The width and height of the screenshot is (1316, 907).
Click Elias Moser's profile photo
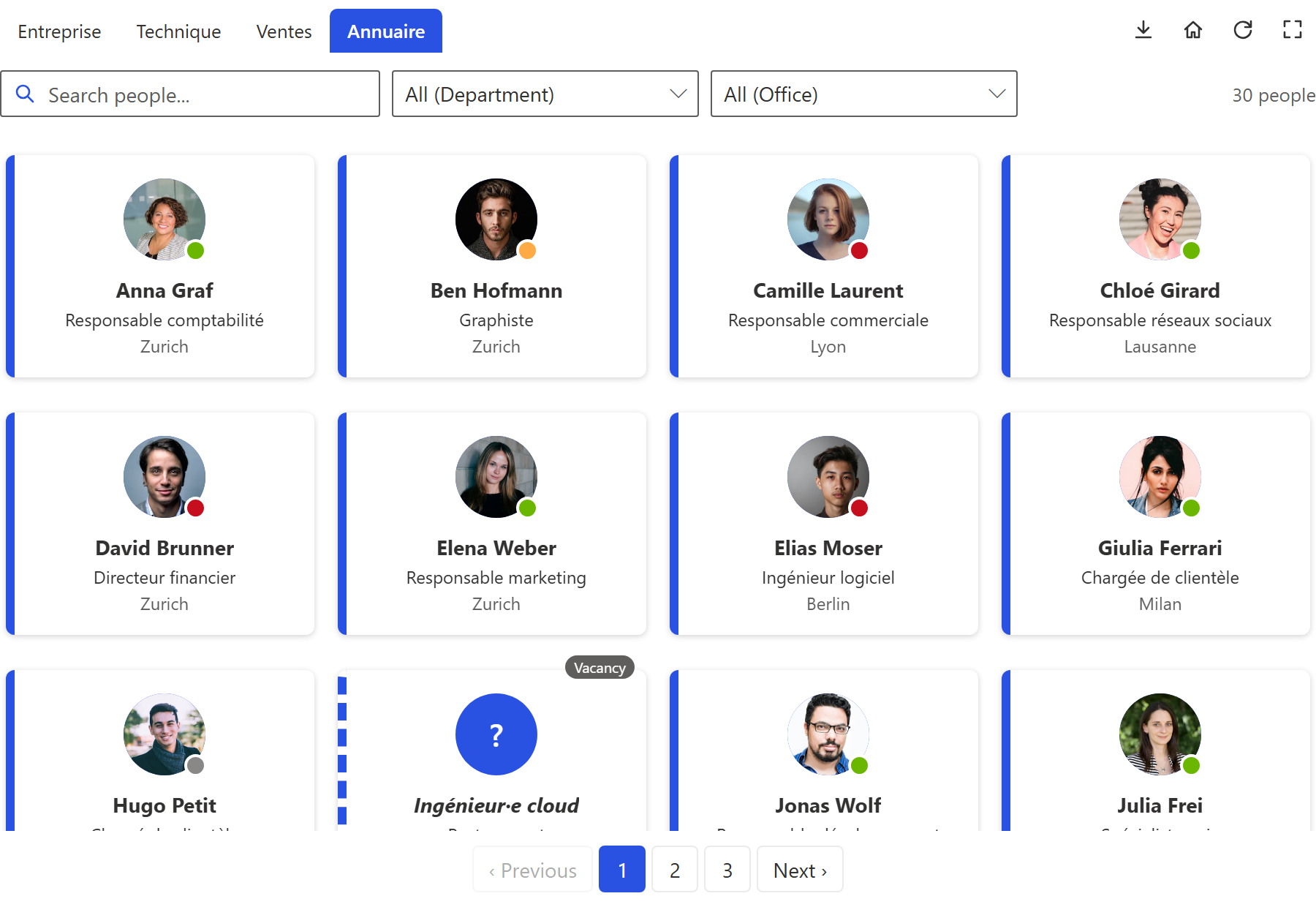(x=828, y=477)
